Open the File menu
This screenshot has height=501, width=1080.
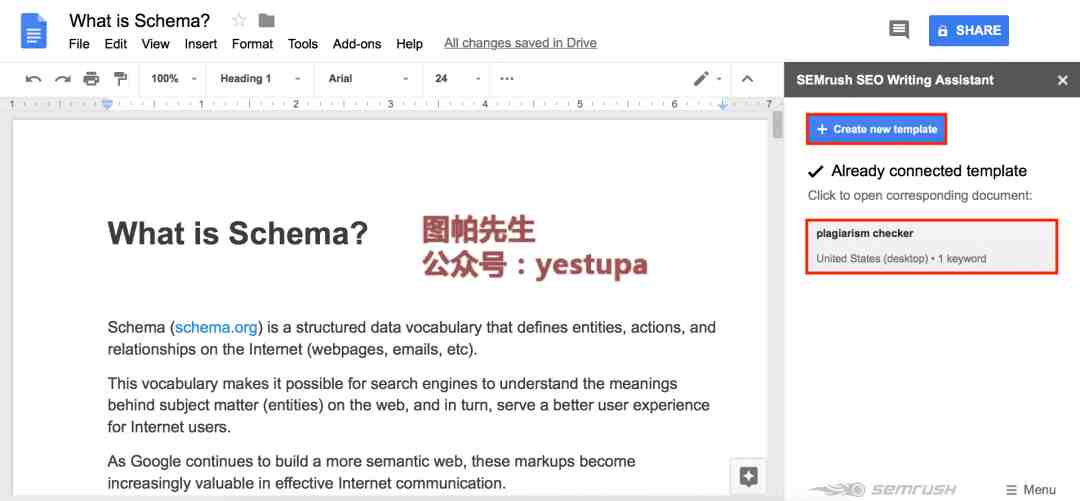click(x=79, y=43)
